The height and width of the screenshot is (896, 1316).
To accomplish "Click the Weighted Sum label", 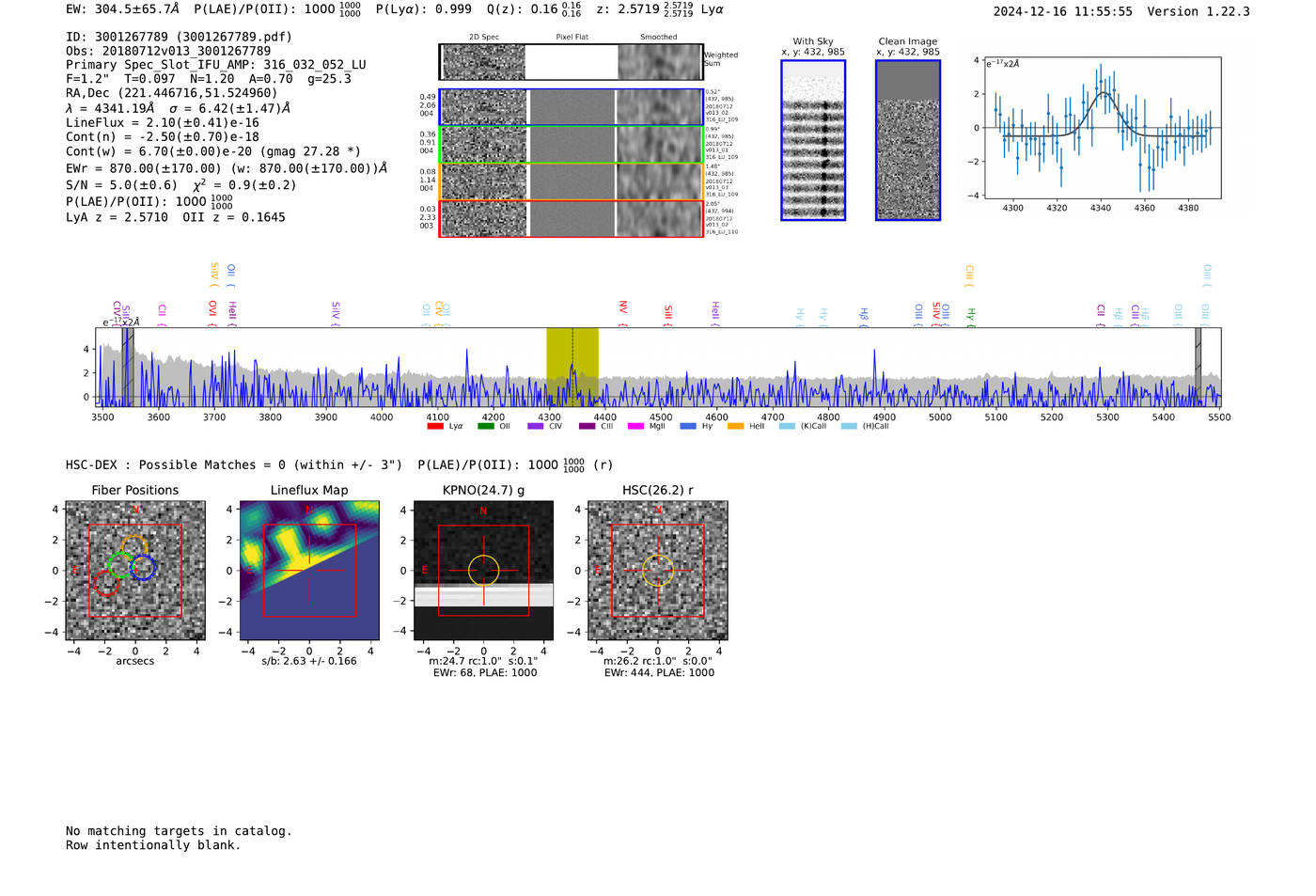I will tap(721, 59).
